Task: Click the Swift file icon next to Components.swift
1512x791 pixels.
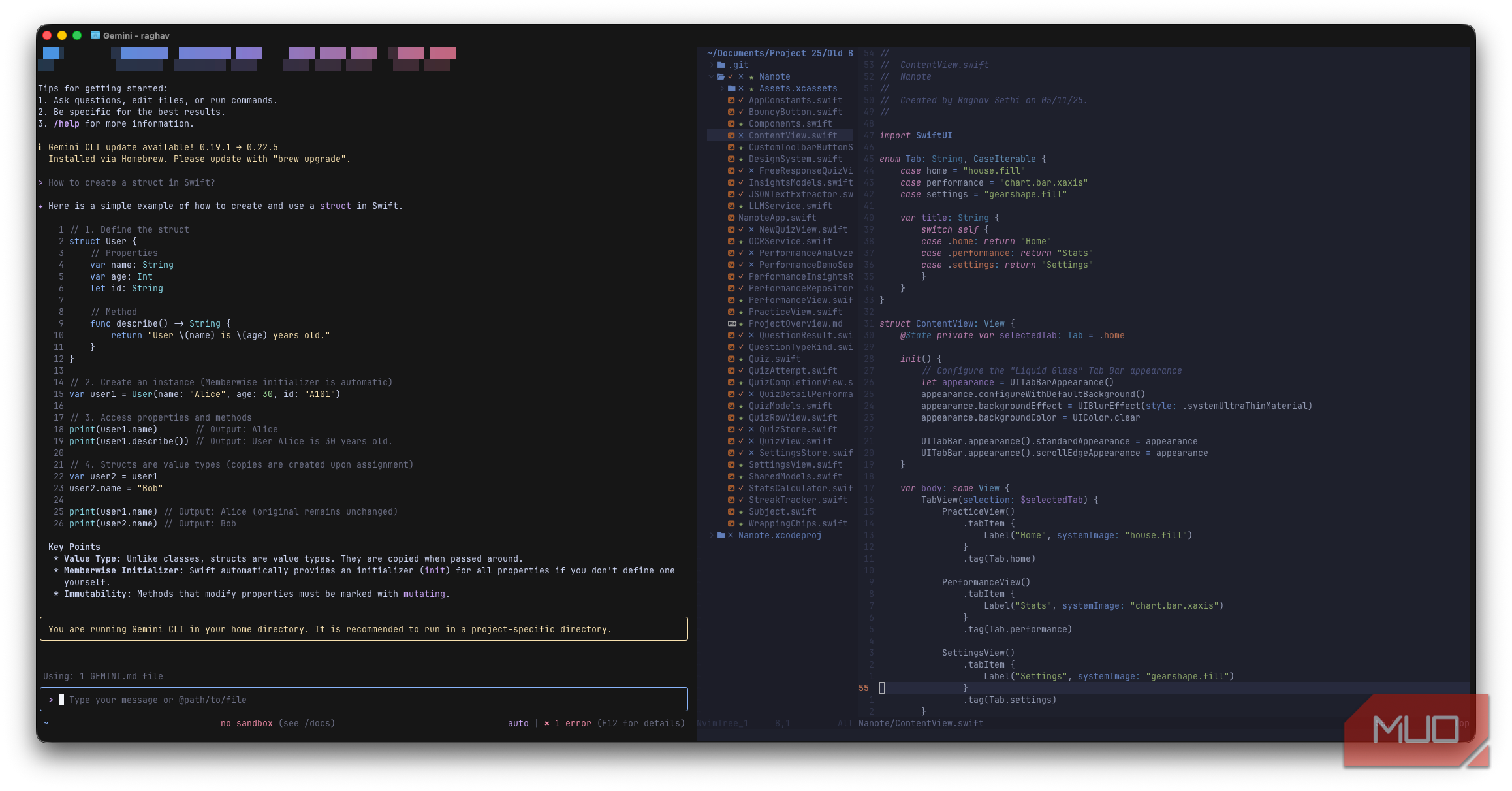Action: (x=731, y=124)
